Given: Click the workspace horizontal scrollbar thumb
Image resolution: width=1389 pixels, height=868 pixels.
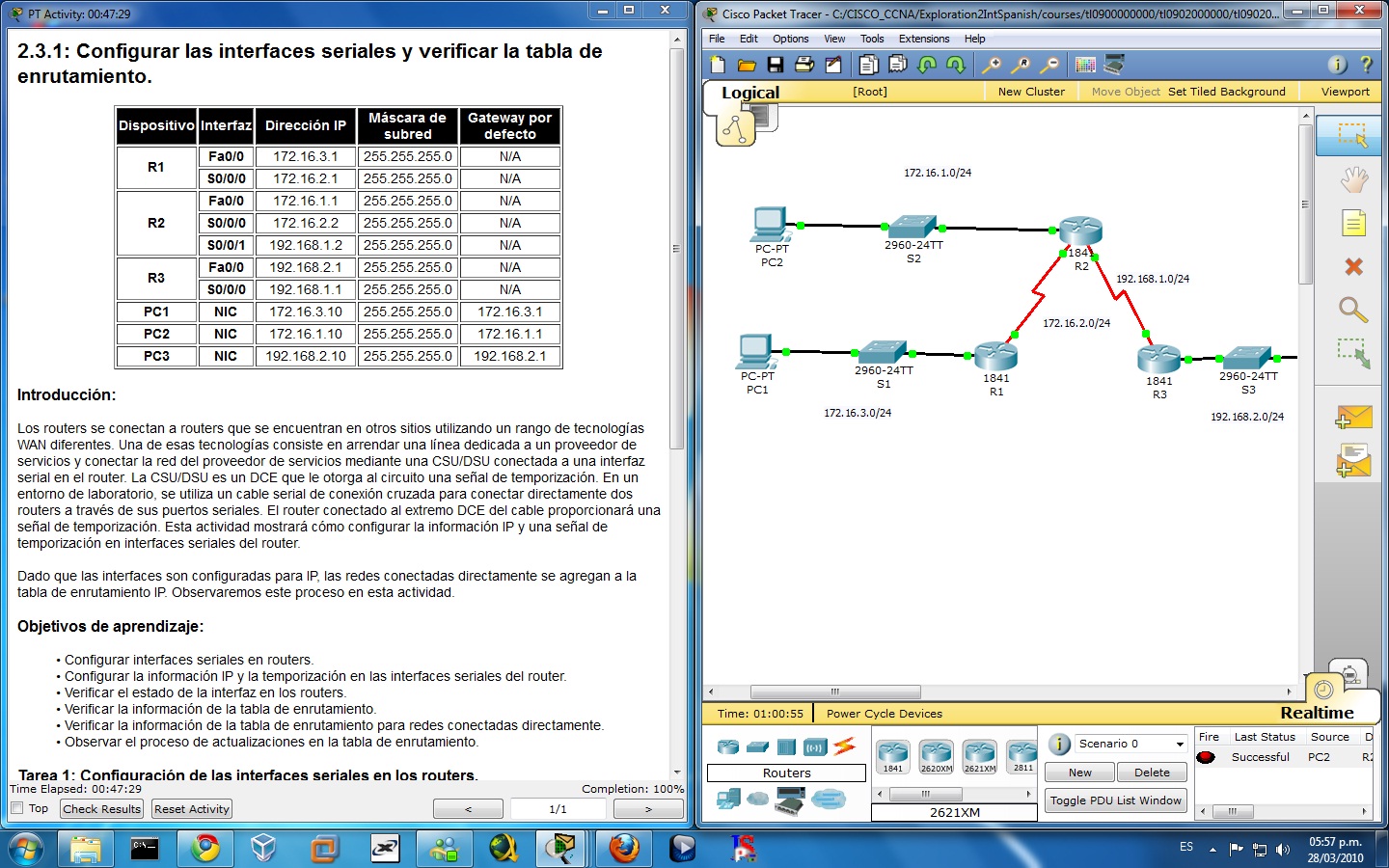Looking at the screenshot, I should 835,692.
